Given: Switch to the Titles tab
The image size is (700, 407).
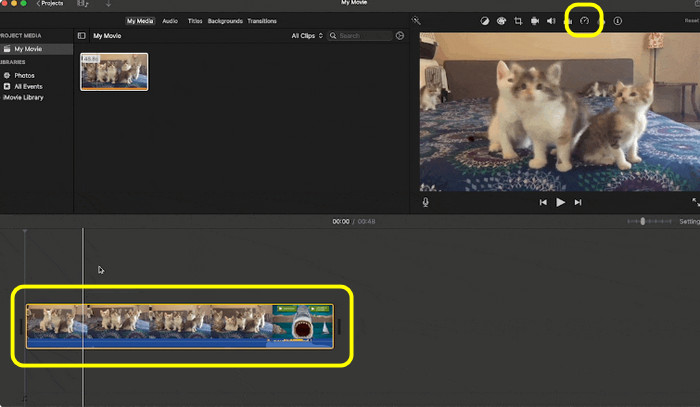Looking at the screenshot, I should (195, 21).
